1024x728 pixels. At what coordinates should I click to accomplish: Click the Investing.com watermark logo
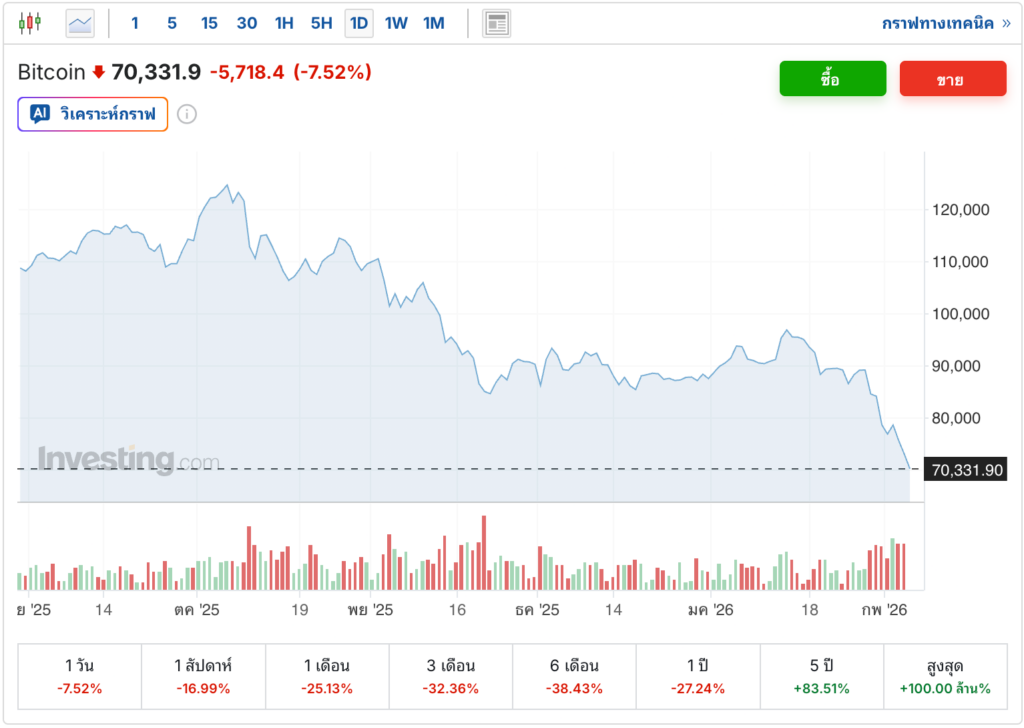(128, 460)
